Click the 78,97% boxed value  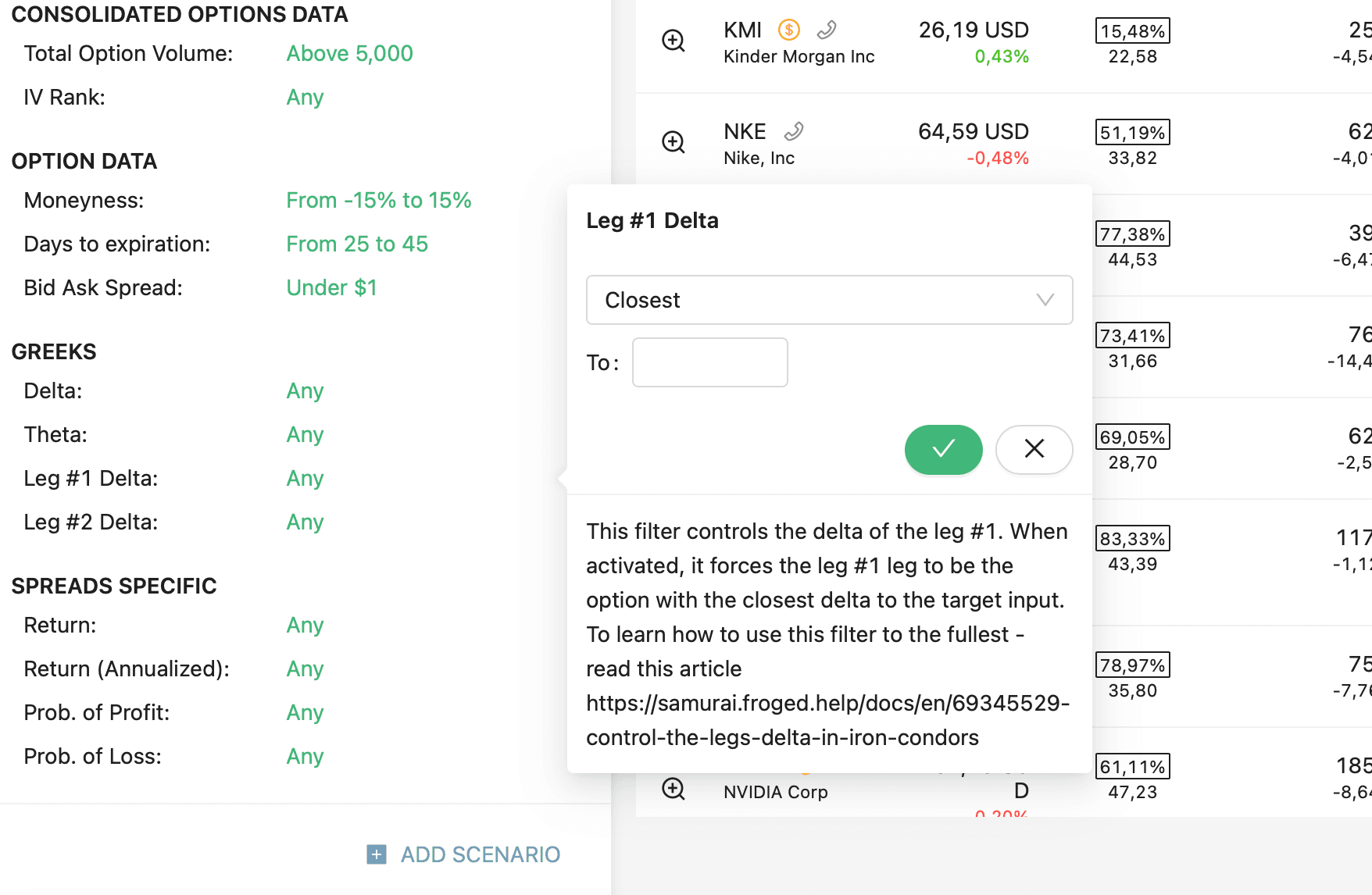1133,665
